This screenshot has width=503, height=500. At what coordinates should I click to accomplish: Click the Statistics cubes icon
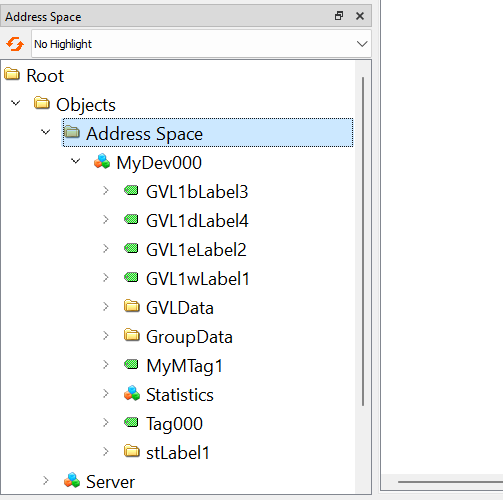[132, 394]
